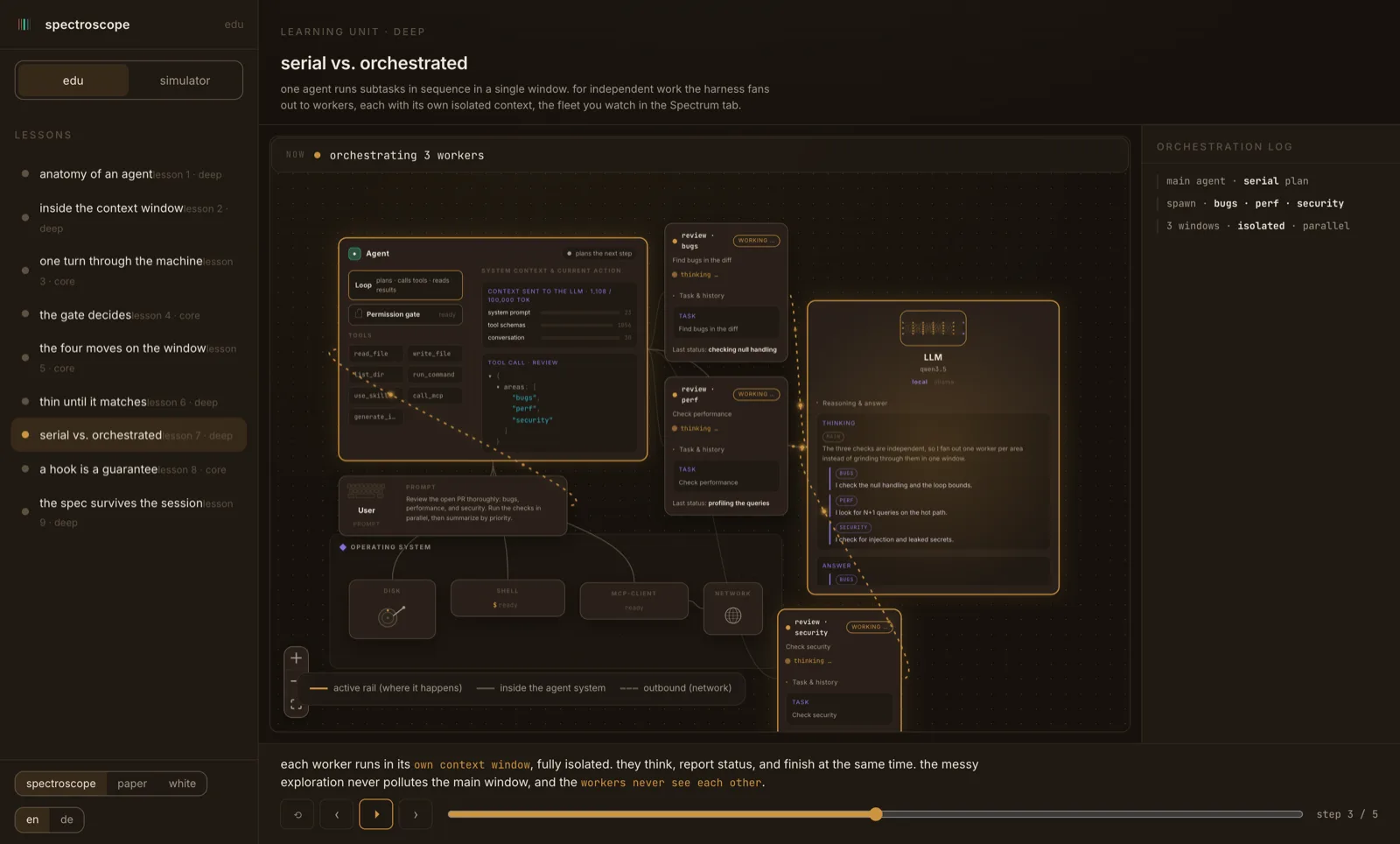Click the Network globe icon
Screen dimensions: 1400x844
tap(733, 615)
